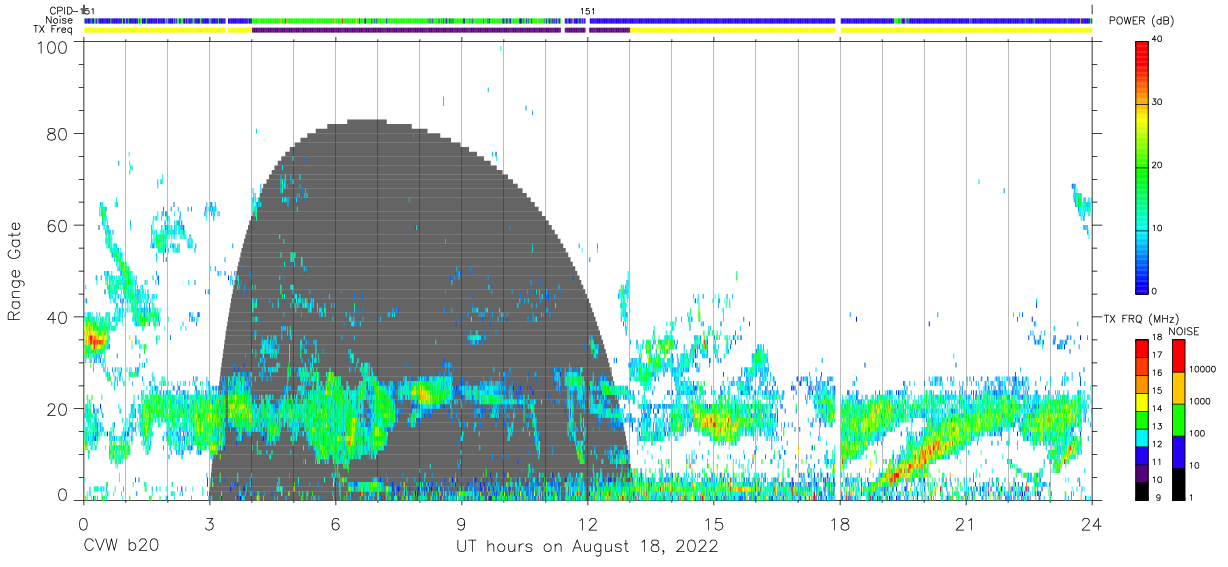Click the 'TX FRQ (MHz)' legend title

tap(1140, 319)
